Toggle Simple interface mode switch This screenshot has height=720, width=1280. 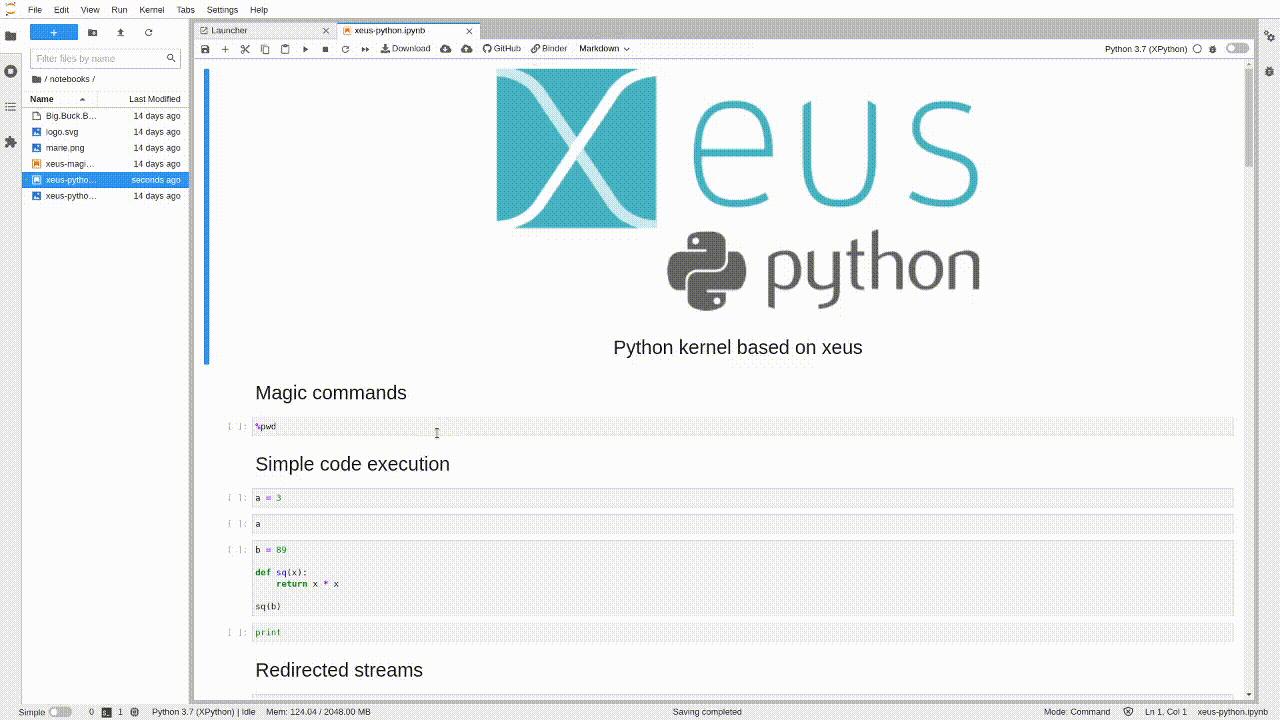tap(60, 712)
